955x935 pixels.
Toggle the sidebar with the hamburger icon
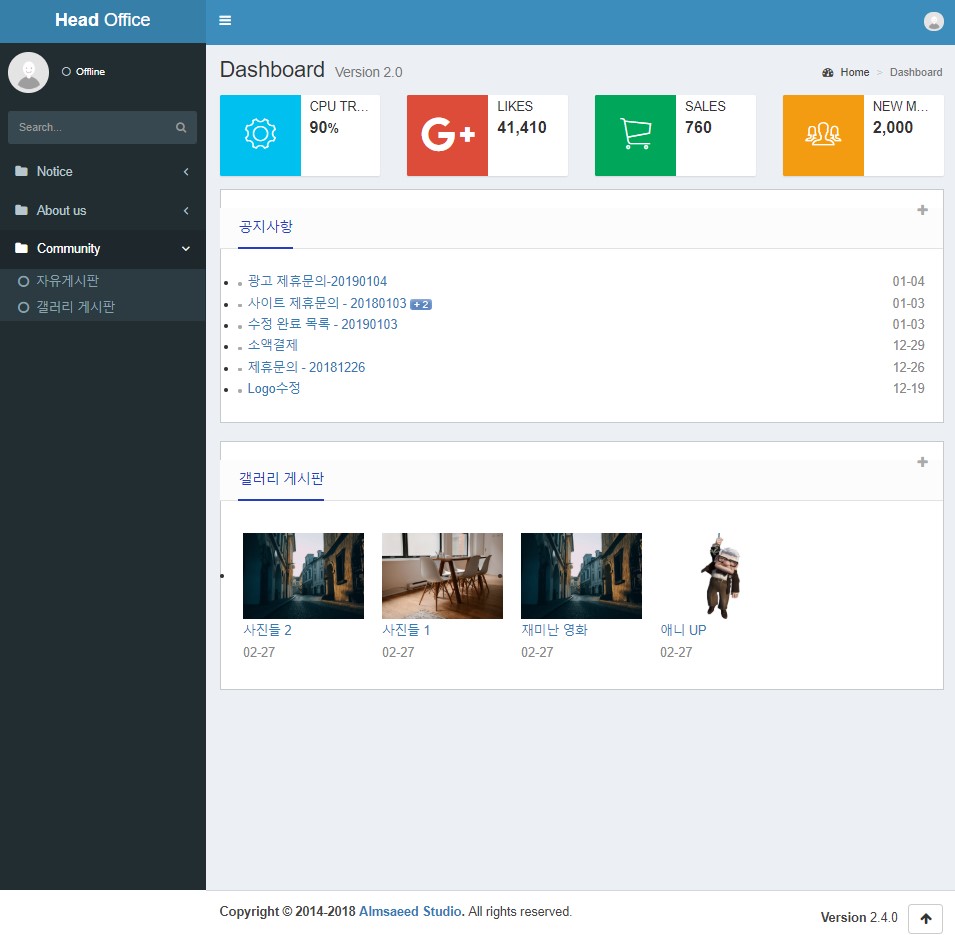point(225,21)
